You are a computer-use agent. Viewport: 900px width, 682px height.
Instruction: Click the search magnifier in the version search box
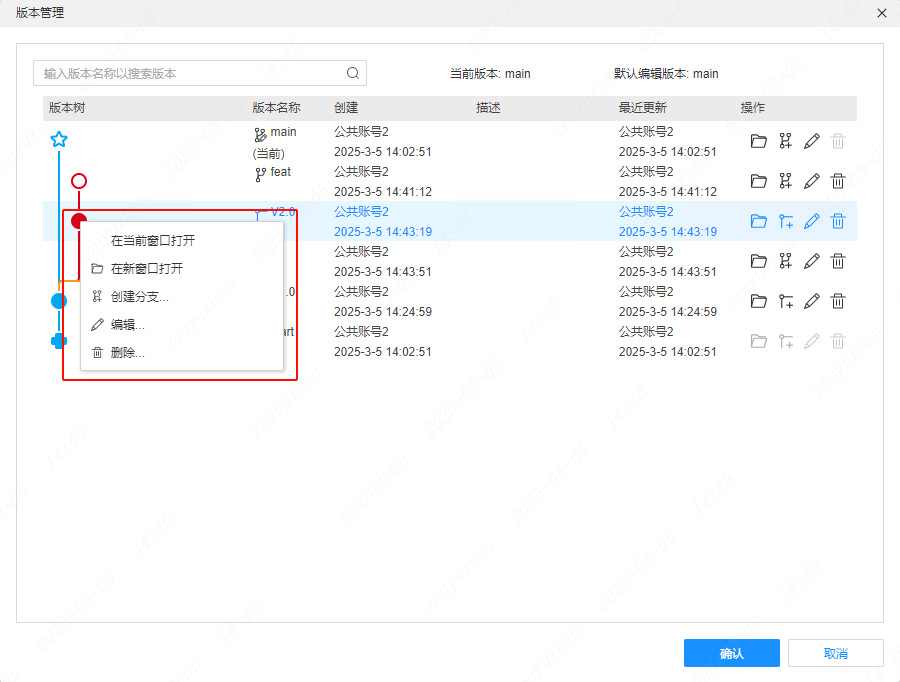(x=352, y=73)
